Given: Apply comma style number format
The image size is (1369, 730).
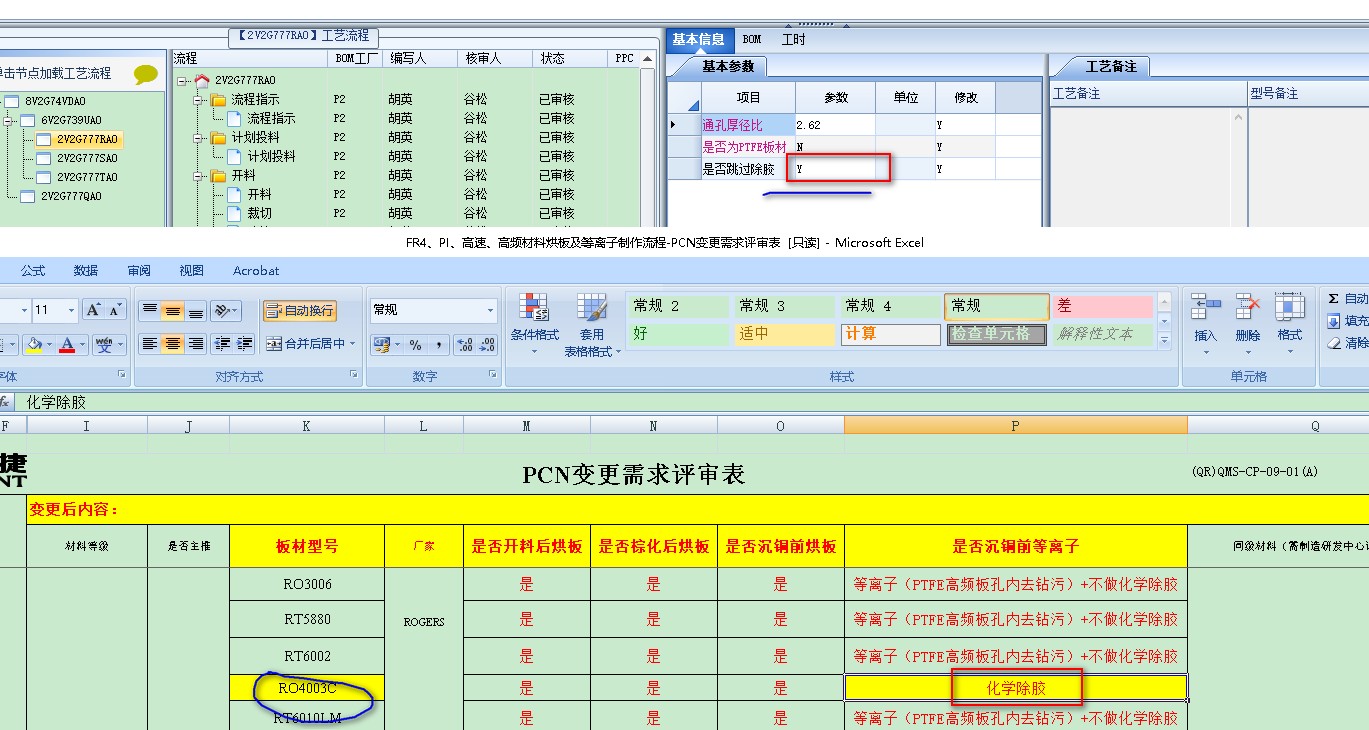Looking at the screenshot, I should 440,345.
